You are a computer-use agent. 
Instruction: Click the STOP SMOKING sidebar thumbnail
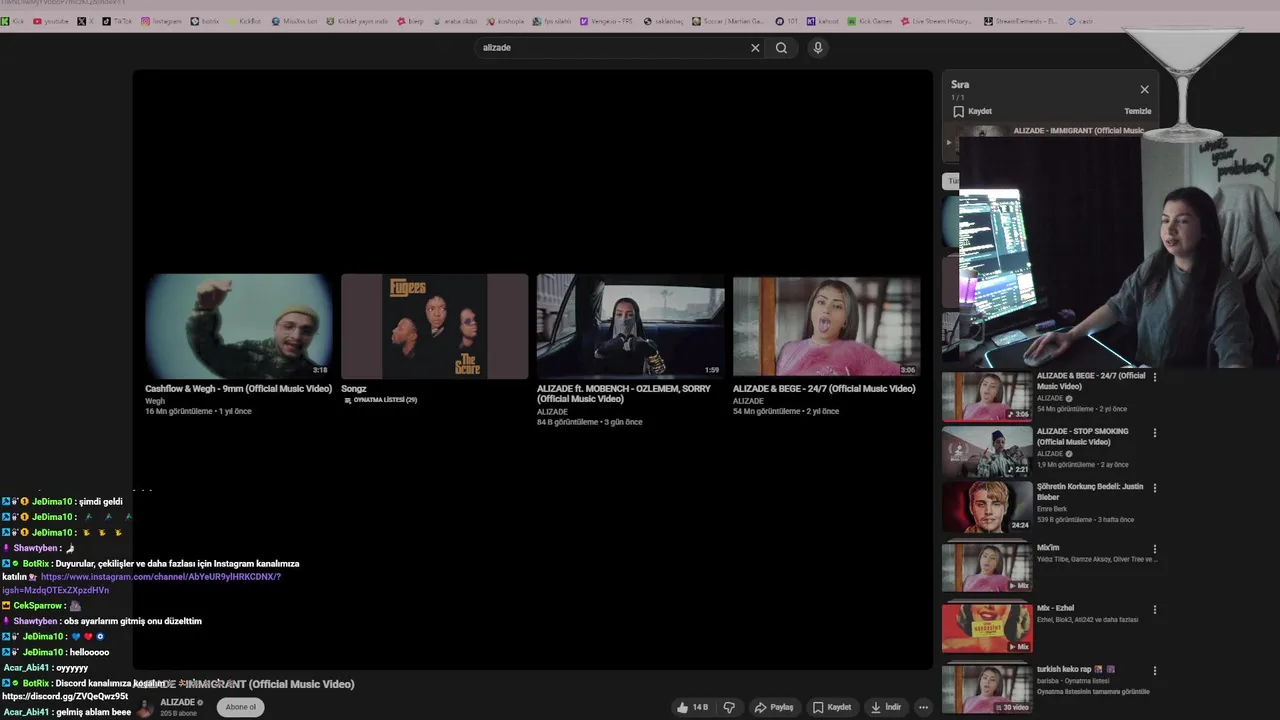[x=987, y=452]
